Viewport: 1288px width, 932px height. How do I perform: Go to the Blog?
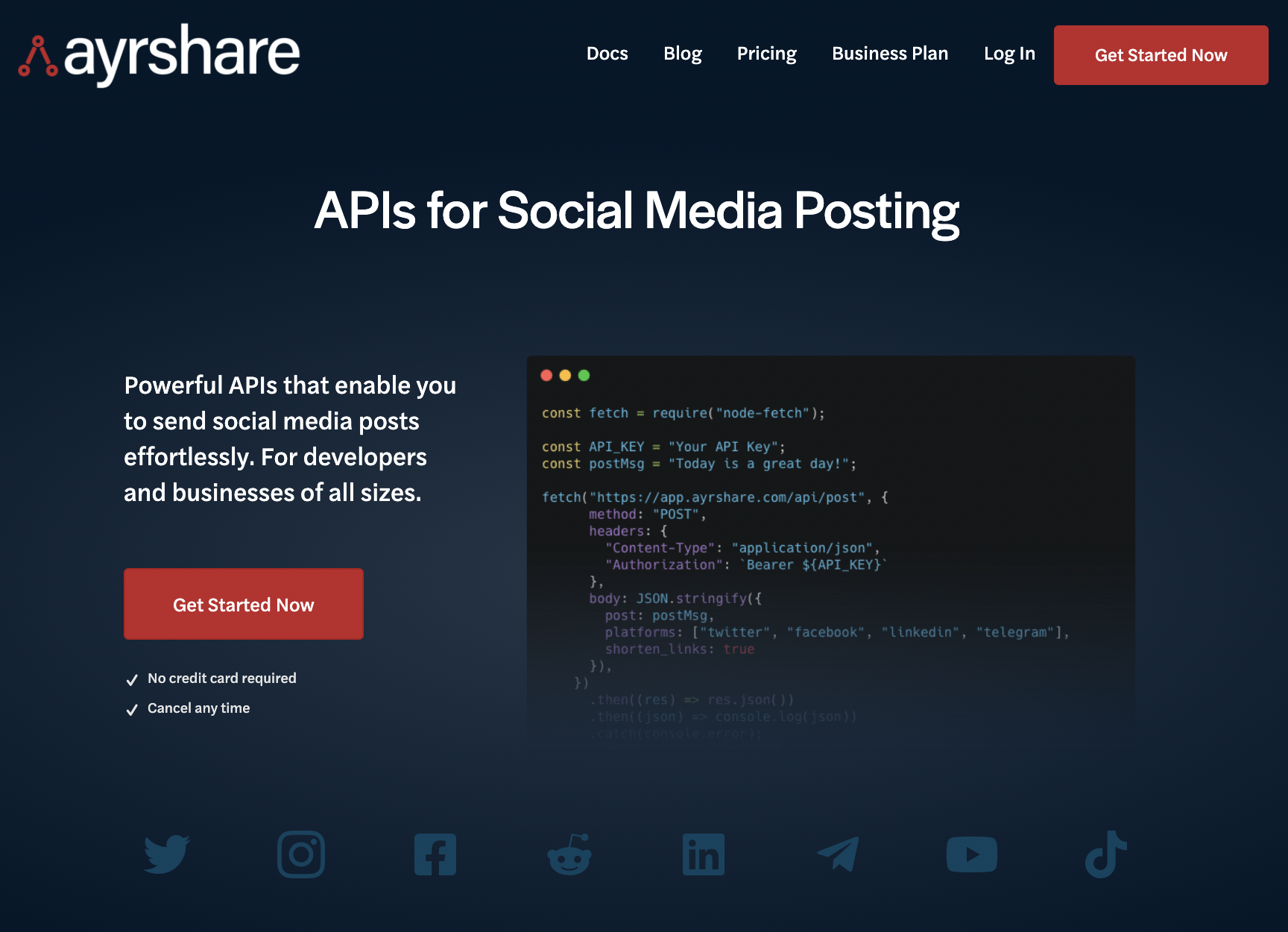[x=683, y=54]
